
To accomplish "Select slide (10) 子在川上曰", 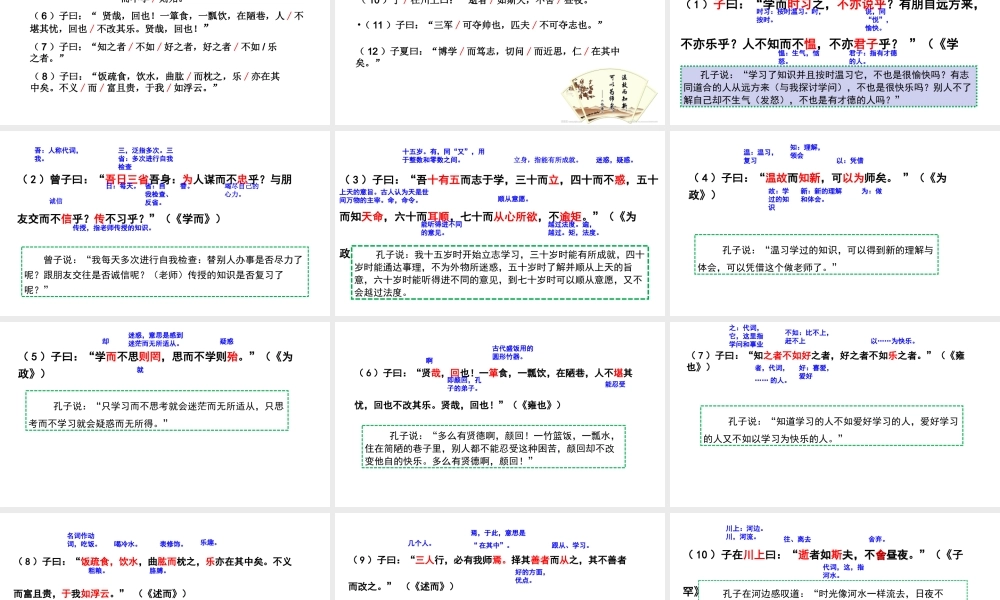I will [x=835, y=557].
